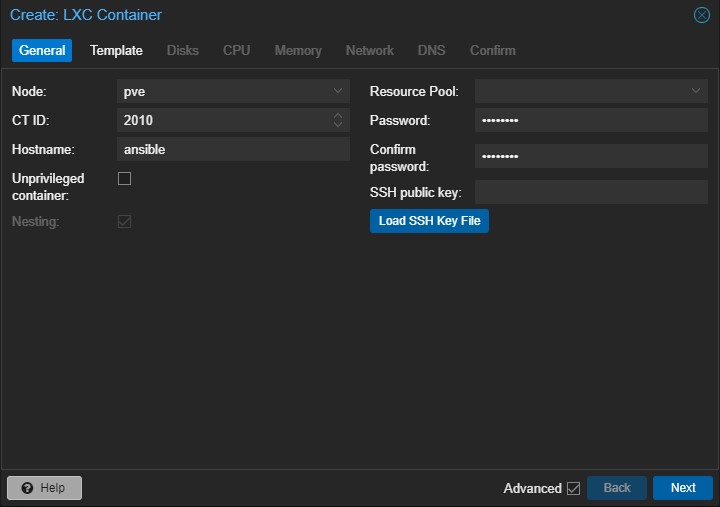Click the Back button
The image size is (720, 507).
[617, 488]
